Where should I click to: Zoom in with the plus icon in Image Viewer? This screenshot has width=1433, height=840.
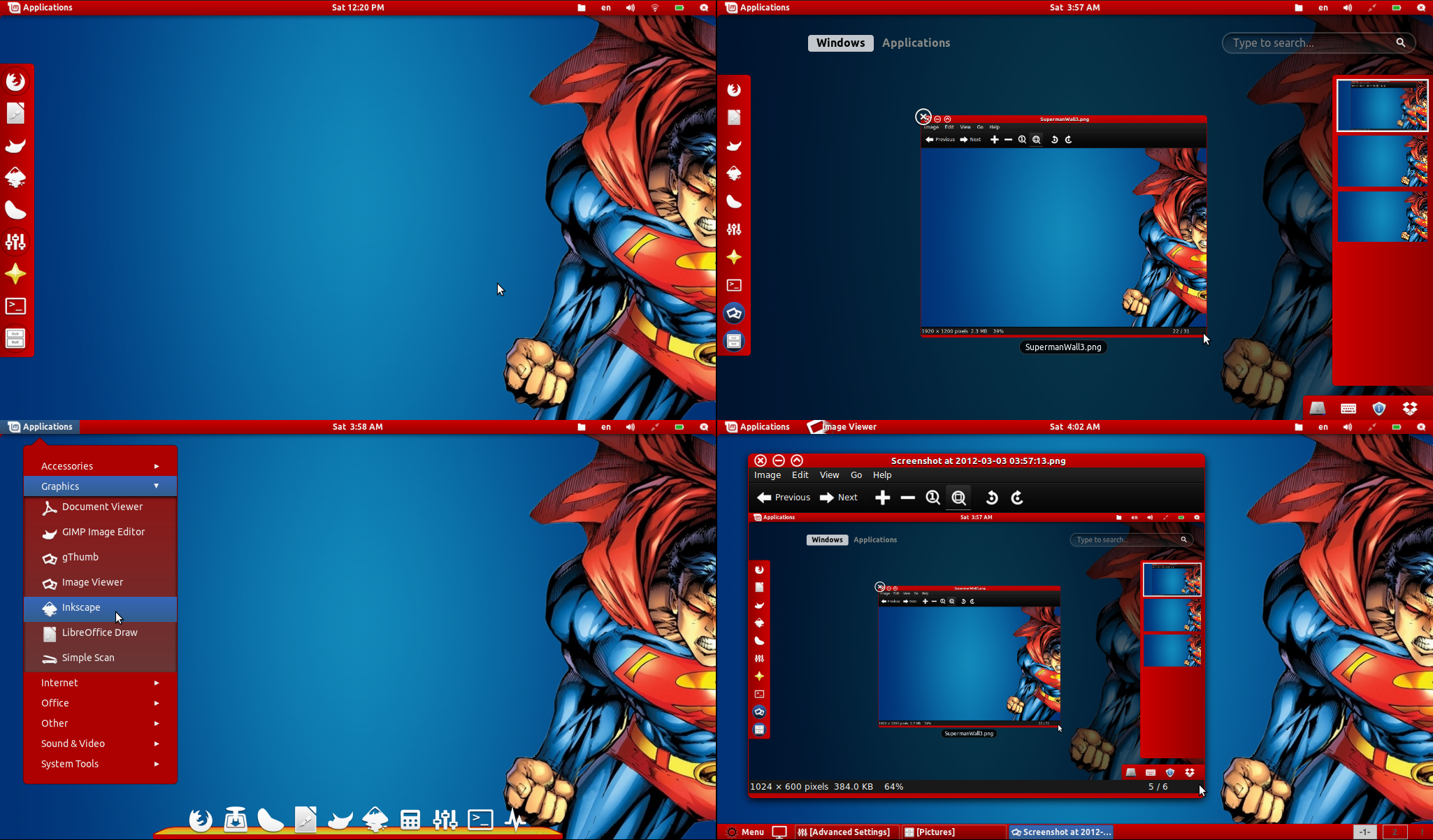tap(883, 498)
